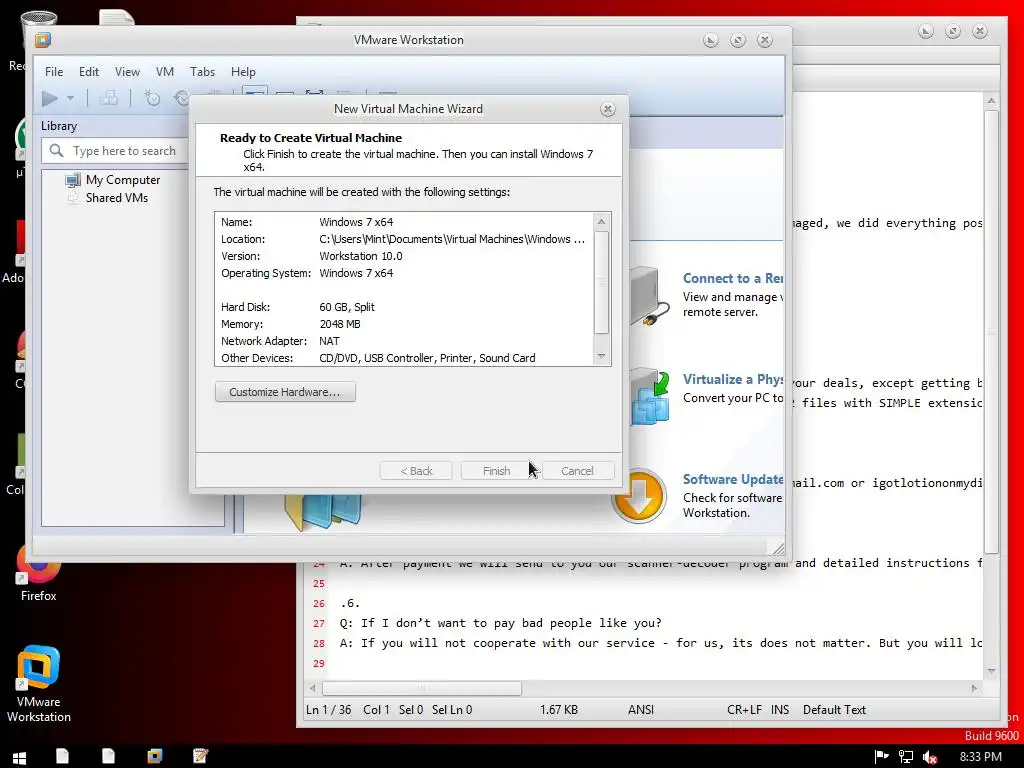Click the notepad editor taskbar icon
The height and width of the screenshot is (768, 1024).
click(x=200, y=756)
